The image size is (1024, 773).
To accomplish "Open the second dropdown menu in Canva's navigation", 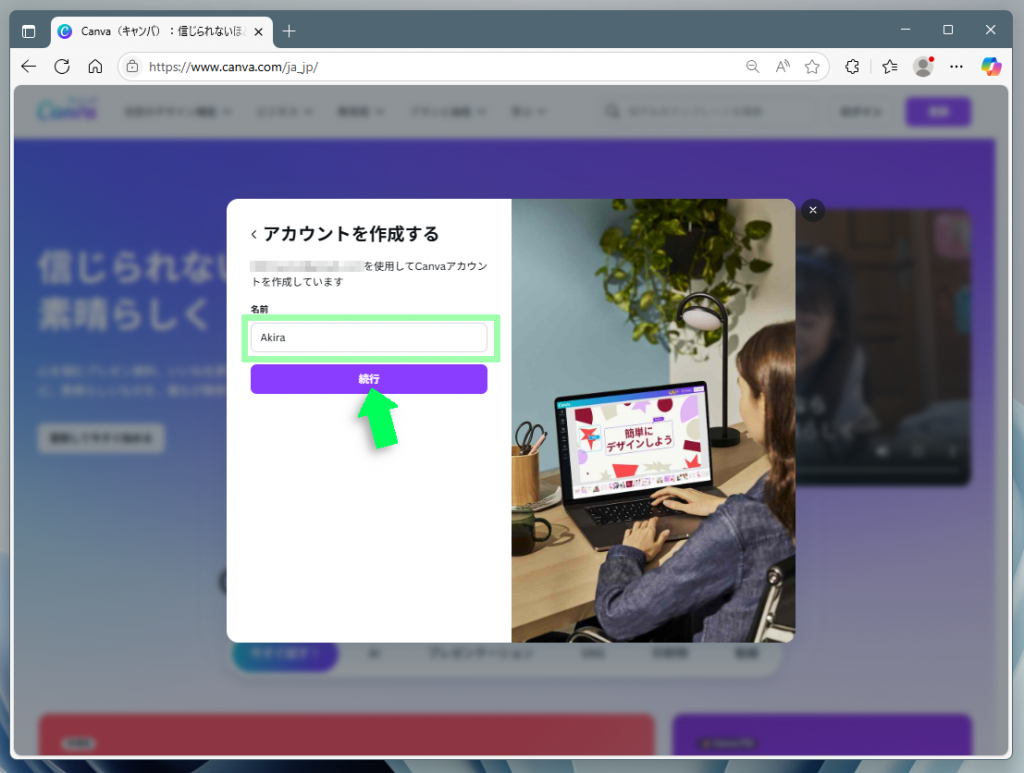I will pos(284,111).
